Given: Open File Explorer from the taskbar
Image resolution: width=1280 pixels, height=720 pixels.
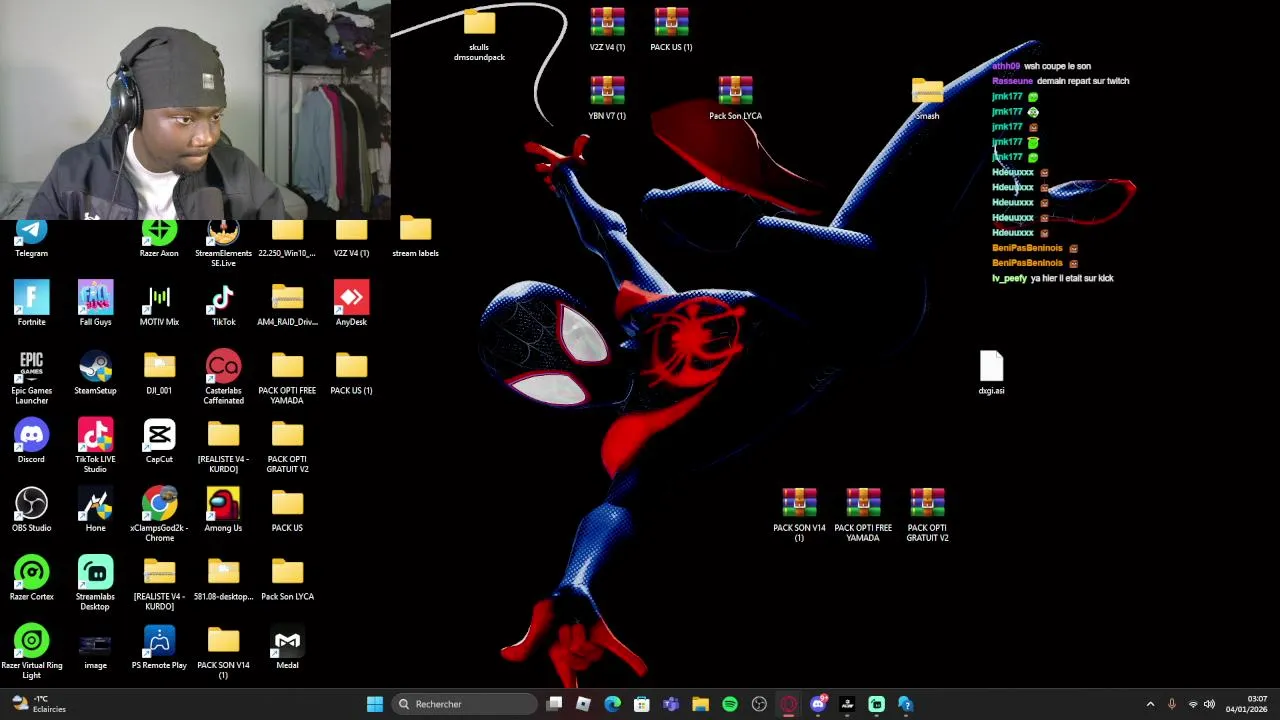Looking at the screenshot, I should (x=700, y=704).
